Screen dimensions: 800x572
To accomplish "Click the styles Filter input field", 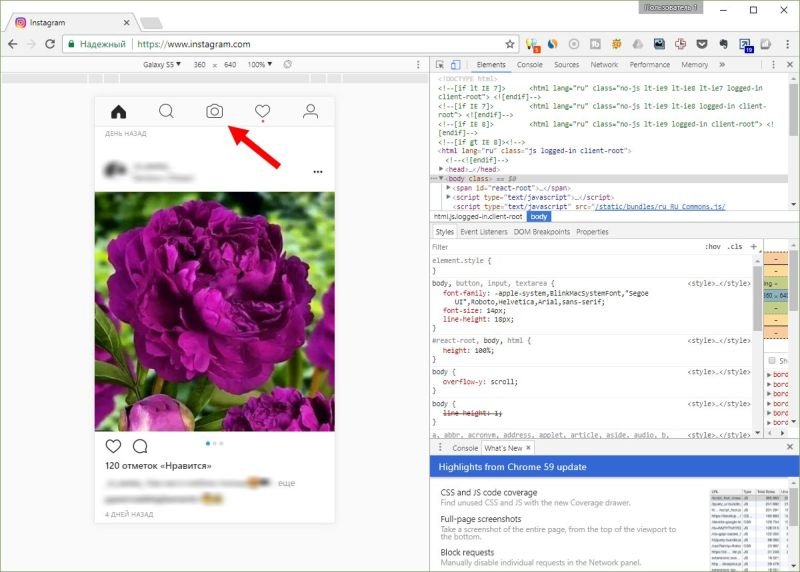I will (x=565, y=246).
